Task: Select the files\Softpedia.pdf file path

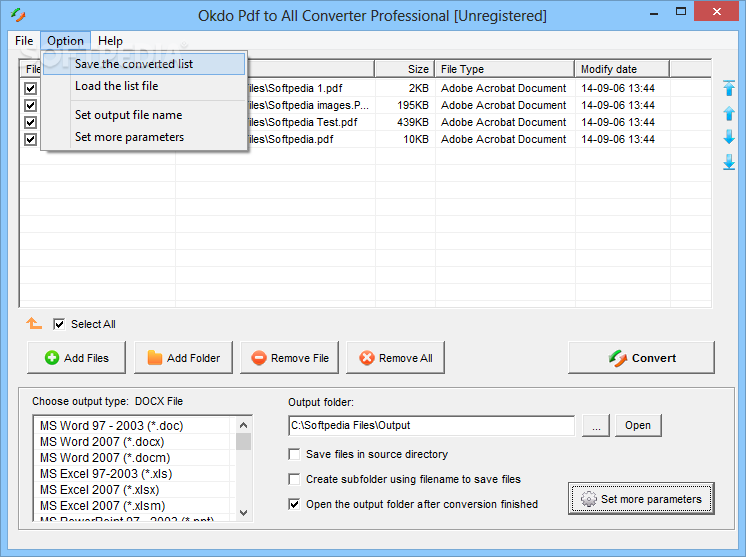Action: click(290, 139)
